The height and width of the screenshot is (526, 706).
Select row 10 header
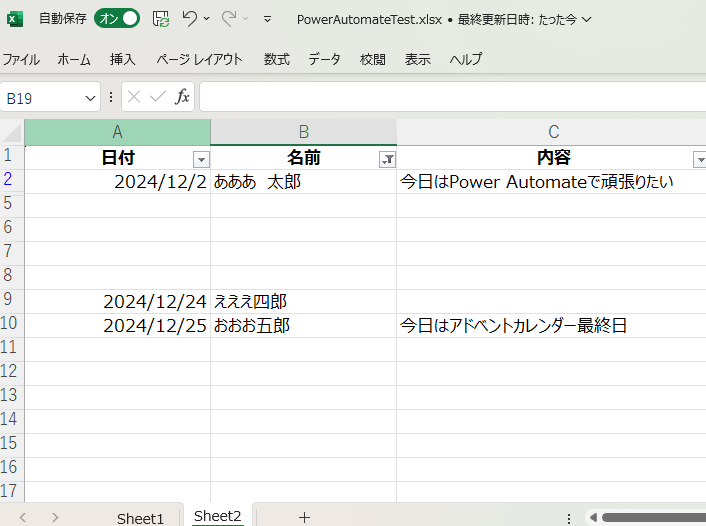[x=12, y=323]
